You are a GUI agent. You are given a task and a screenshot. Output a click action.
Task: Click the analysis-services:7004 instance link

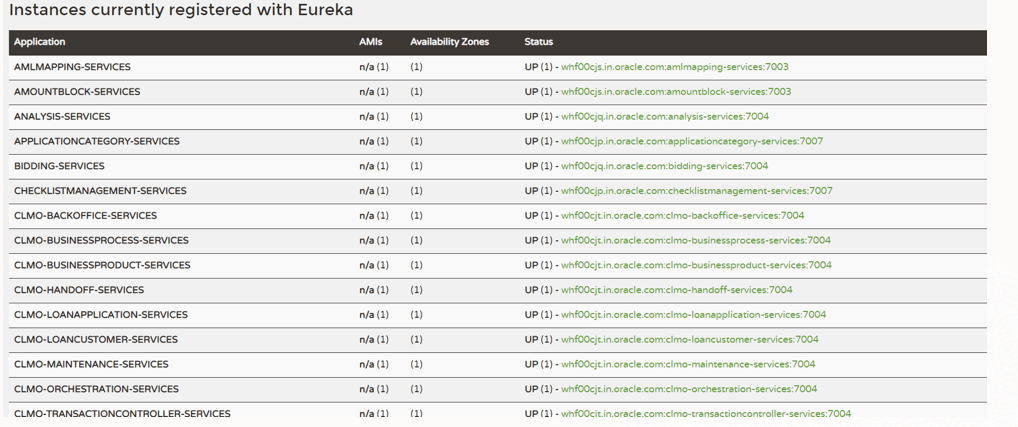[x=665, y=117]
